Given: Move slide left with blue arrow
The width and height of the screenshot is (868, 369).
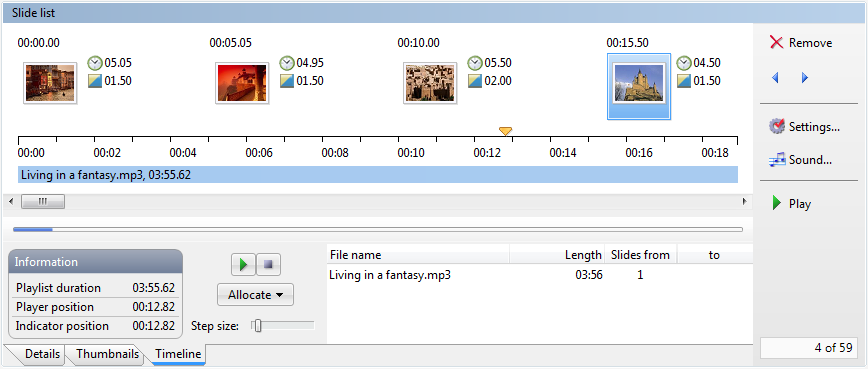Looking at the screenshot, I should tap(775, 78).
